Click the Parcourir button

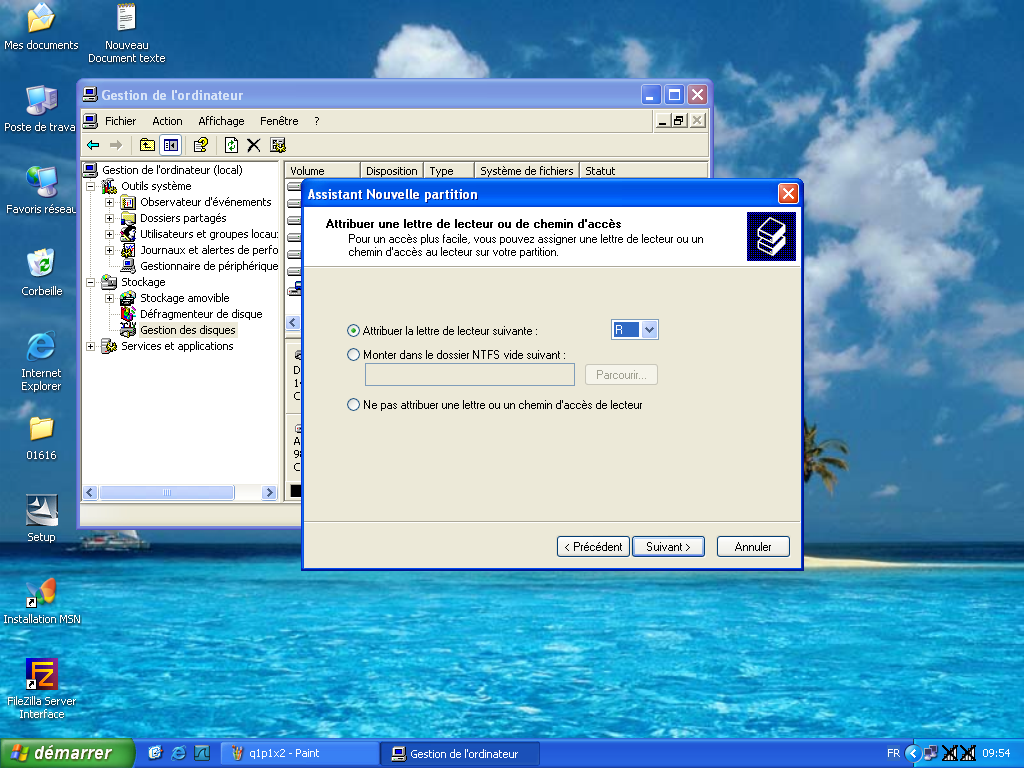pyautogui.click(x=621, y=374)
